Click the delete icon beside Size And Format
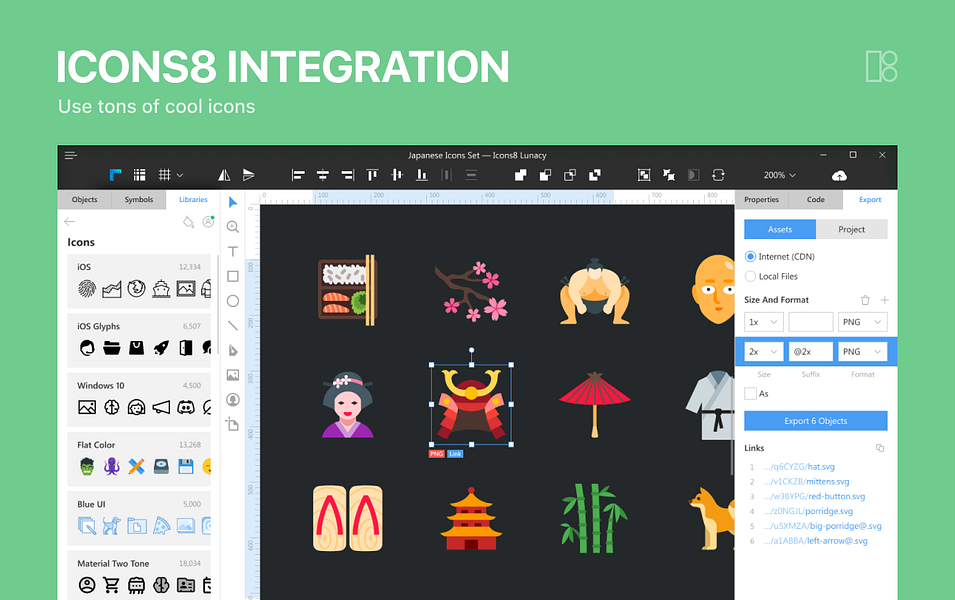The image size is (955, 600). pyautogui.click(x=865, y=300)
